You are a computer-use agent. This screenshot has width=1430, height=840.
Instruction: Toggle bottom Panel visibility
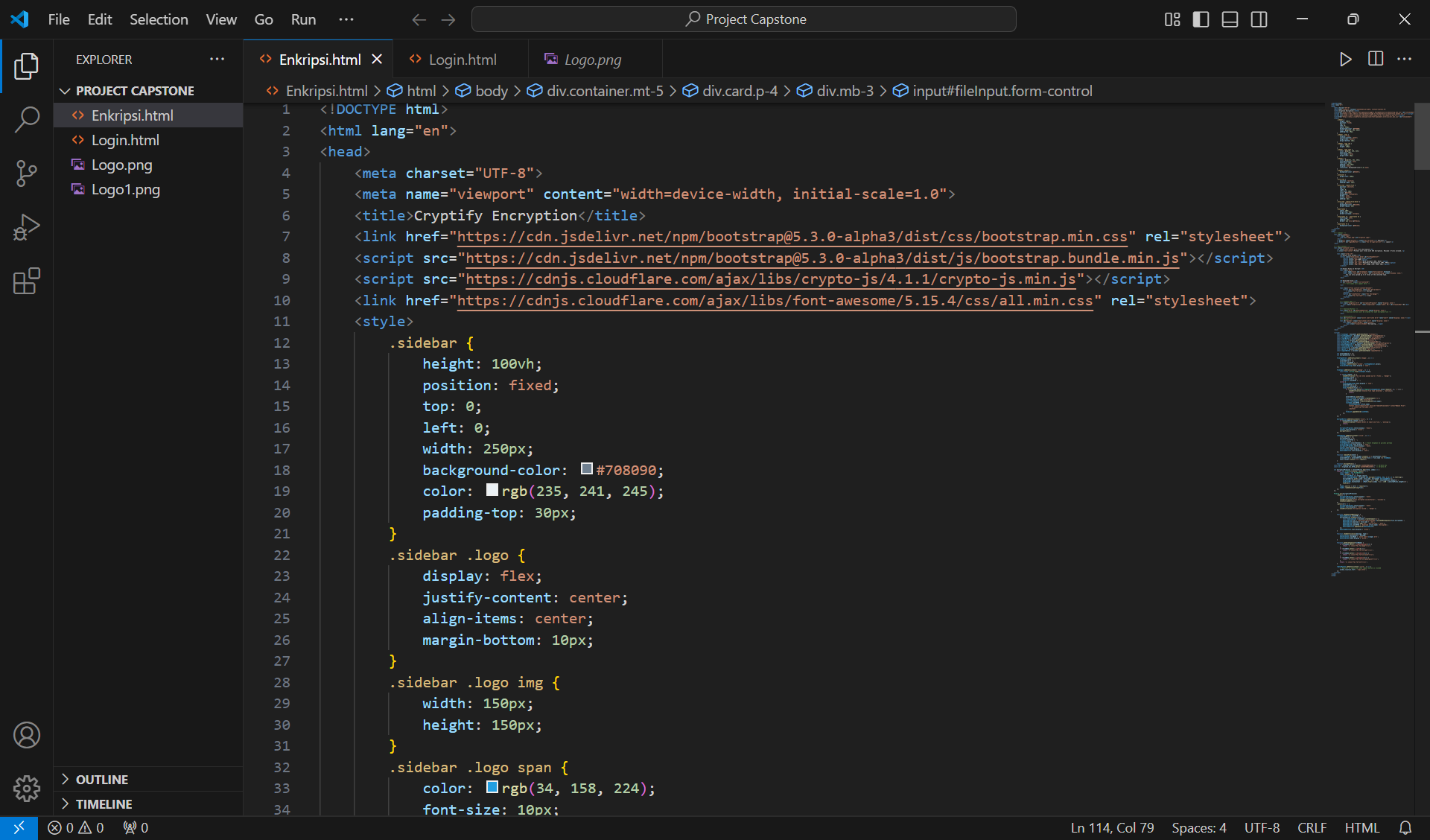pos(1230,19)
